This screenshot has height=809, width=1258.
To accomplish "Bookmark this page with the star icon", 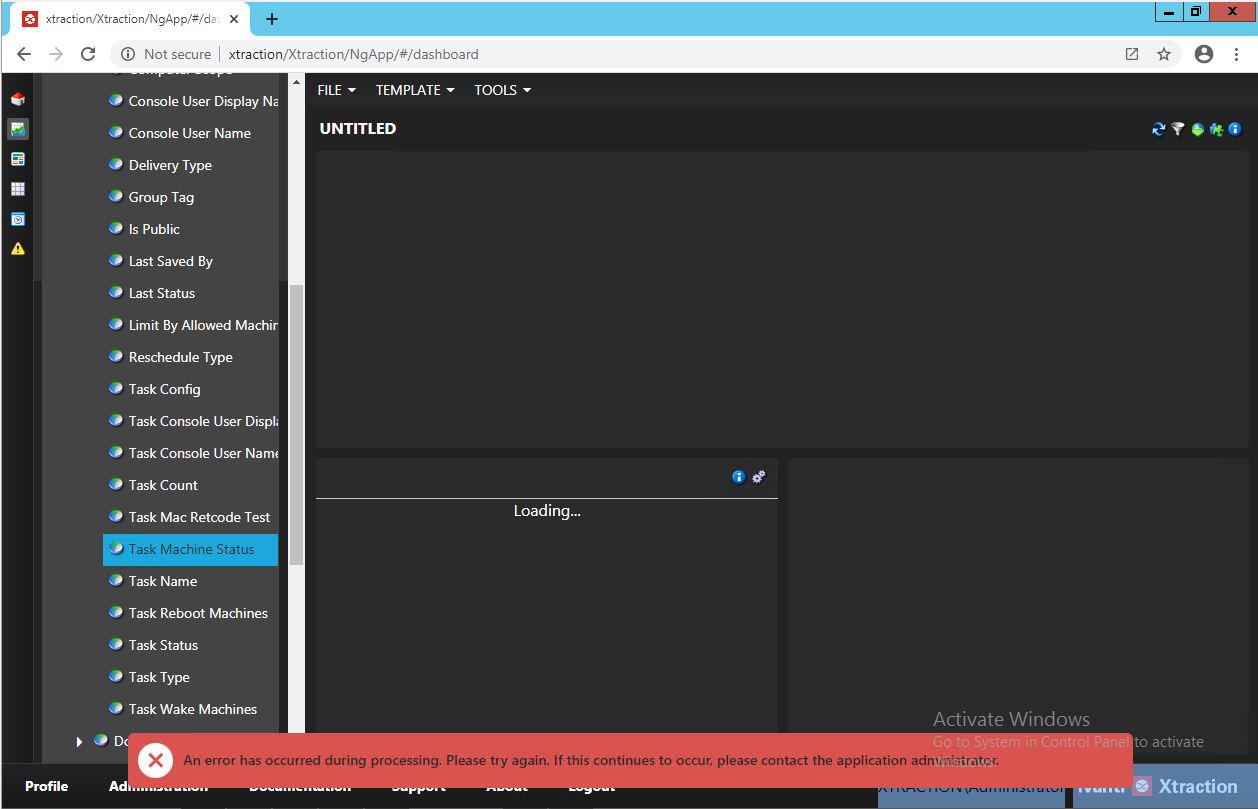I will [1164, 54].
